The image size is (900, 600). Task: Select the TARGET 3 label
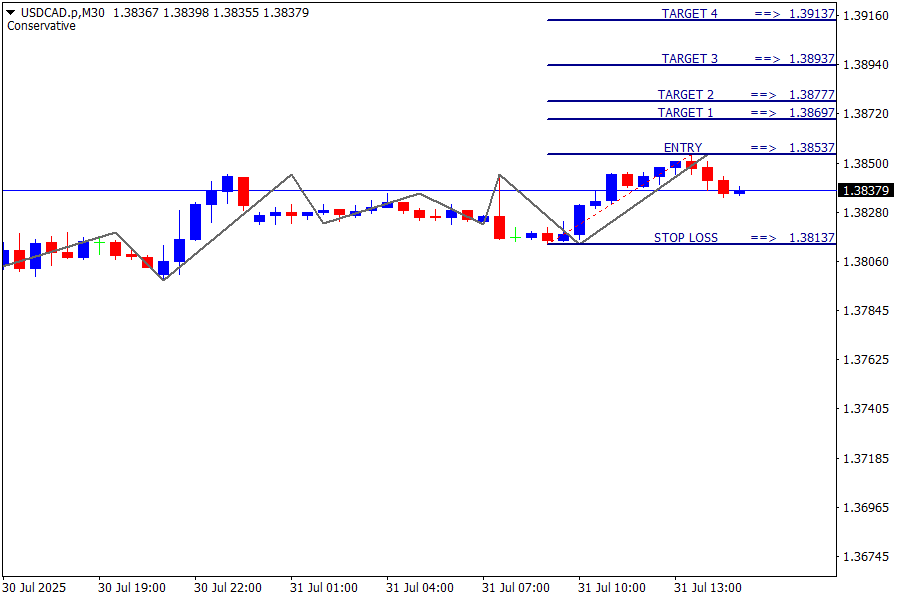[689, 59]
